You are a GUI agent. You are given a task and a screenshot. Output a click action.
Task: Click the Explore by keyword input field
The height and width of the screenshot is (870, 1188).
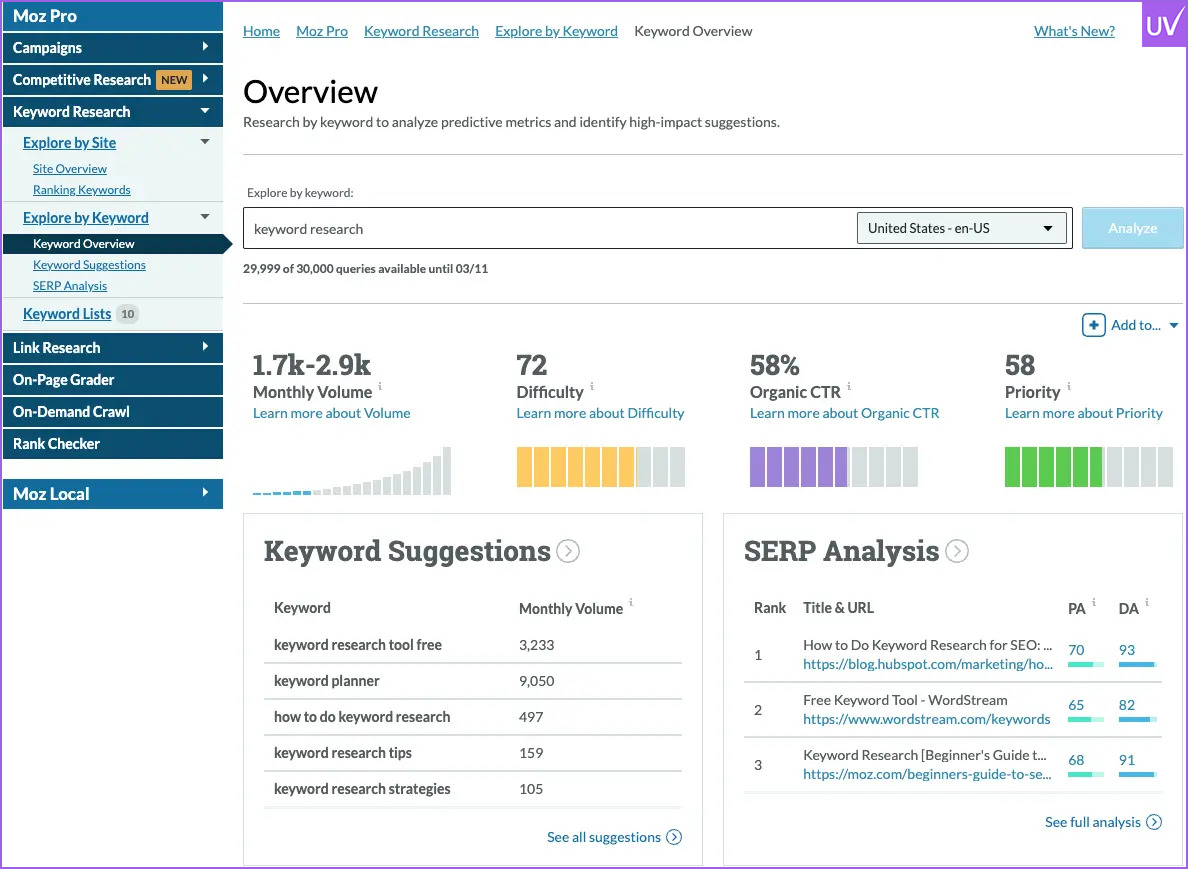549,228
